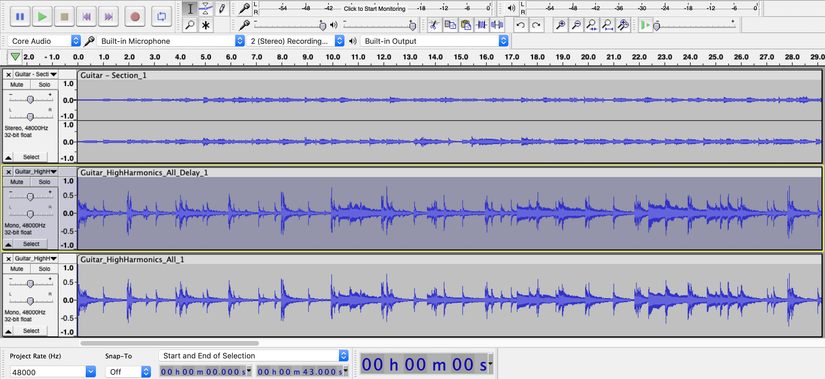This screenshot has width=825, height=379.
Task: Trim audio outside selection
Action: coord(481,25)
